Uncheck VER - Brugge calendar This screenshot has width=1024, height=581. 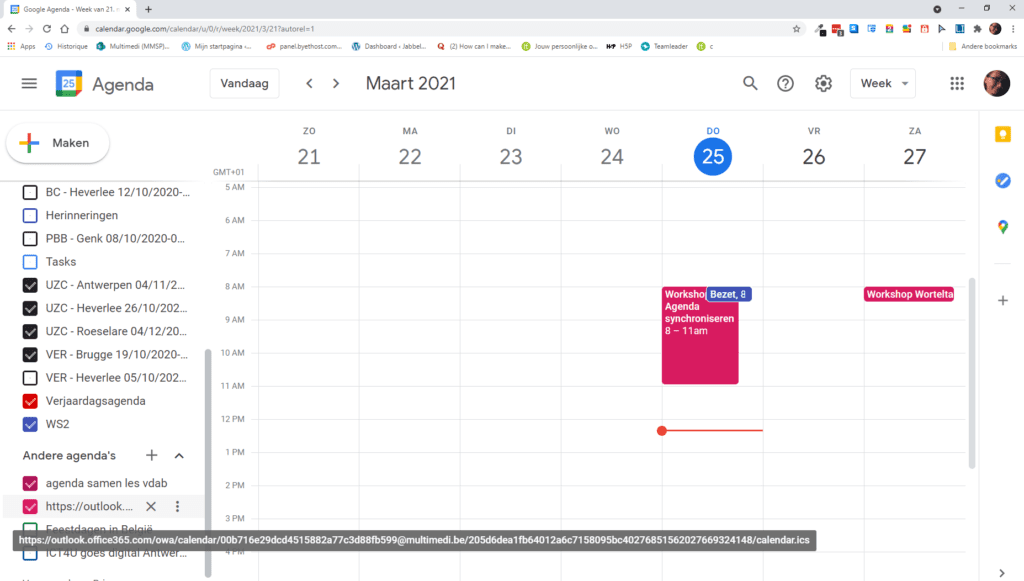click(30, 354)
